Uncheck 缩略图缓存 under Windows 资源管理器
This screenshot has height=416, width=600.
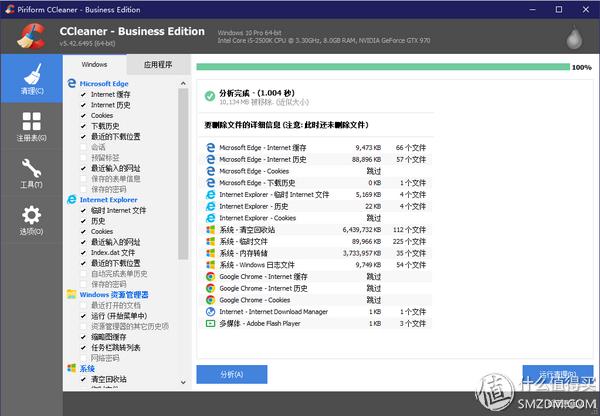pyautogui.click(x=83, y=337)
